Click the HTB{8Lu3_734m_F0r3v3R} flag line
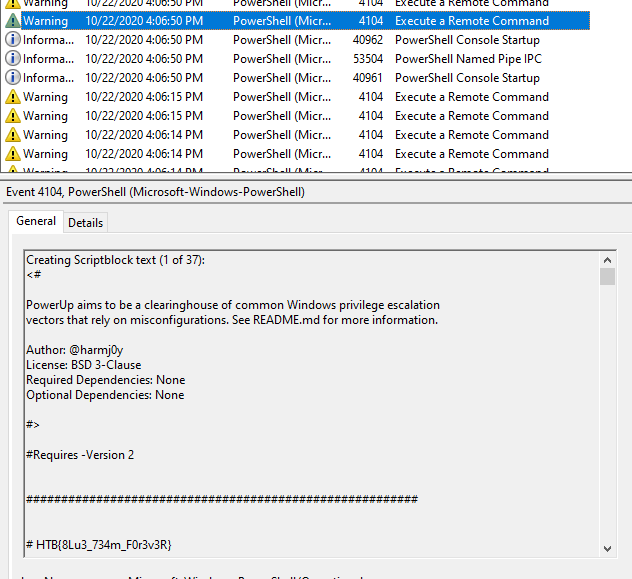 tap(99, 545)
